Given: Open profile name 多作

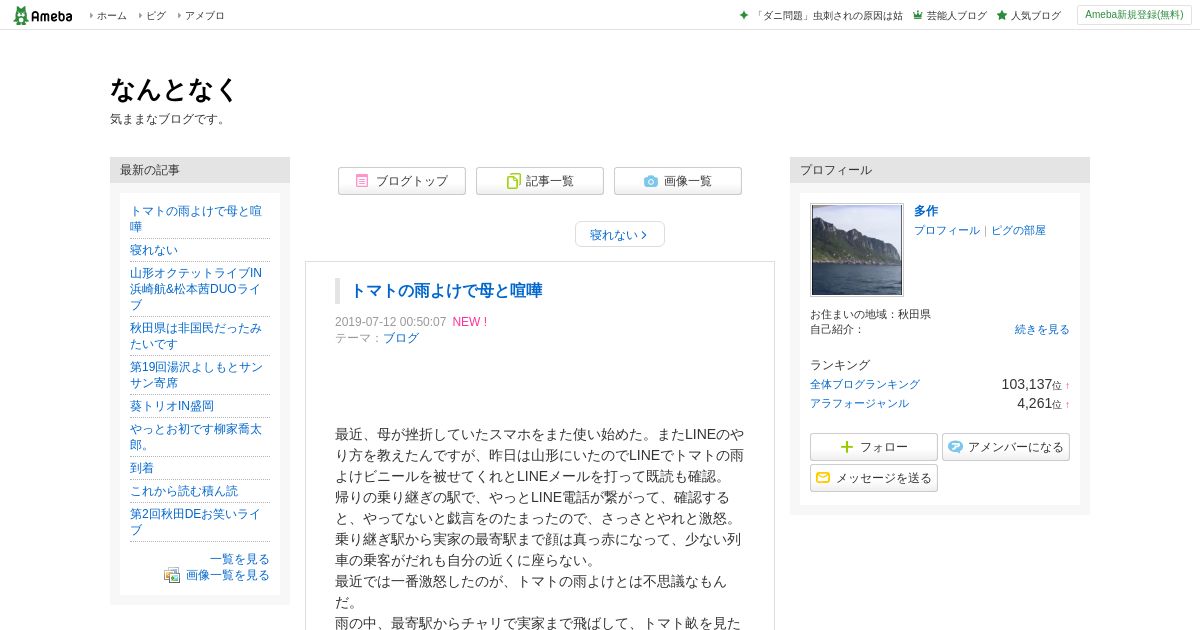Looking at the screenshot, I should (926, 211).
